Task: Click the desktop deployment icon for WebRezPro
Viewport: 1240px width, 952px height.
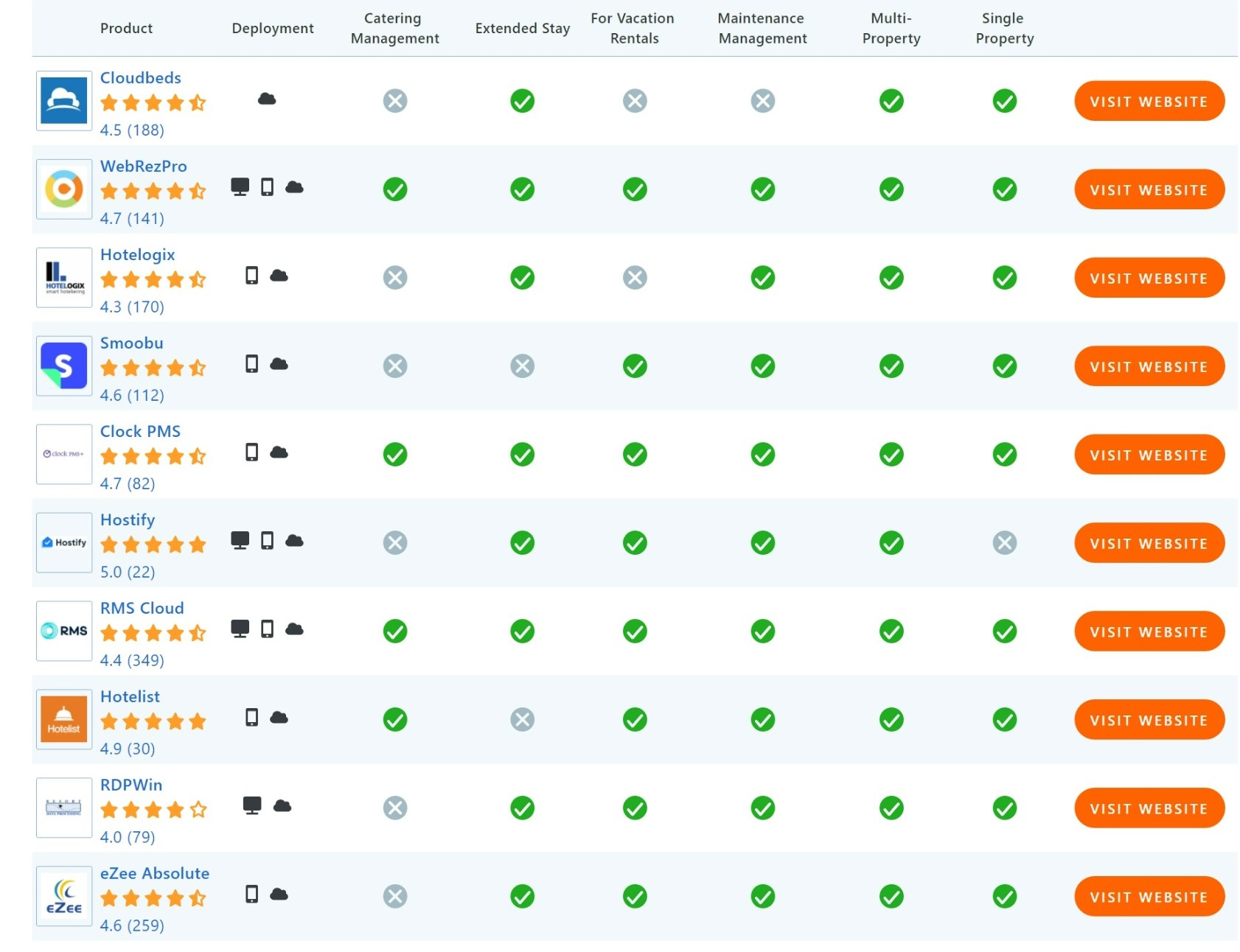Action: coord(240,186)
